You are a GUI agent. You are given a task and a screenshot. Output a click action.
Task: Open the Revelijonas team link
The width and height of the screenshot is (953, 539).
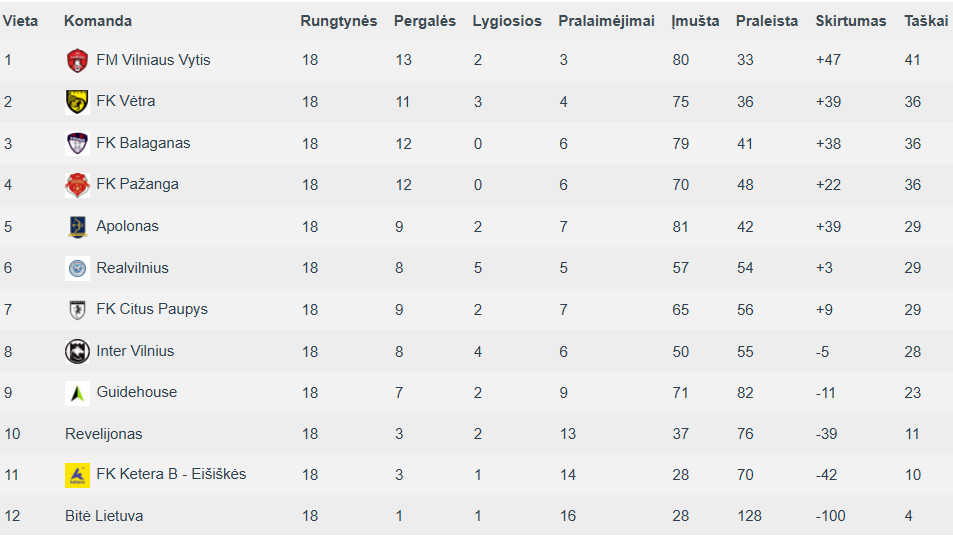(103, 434)
